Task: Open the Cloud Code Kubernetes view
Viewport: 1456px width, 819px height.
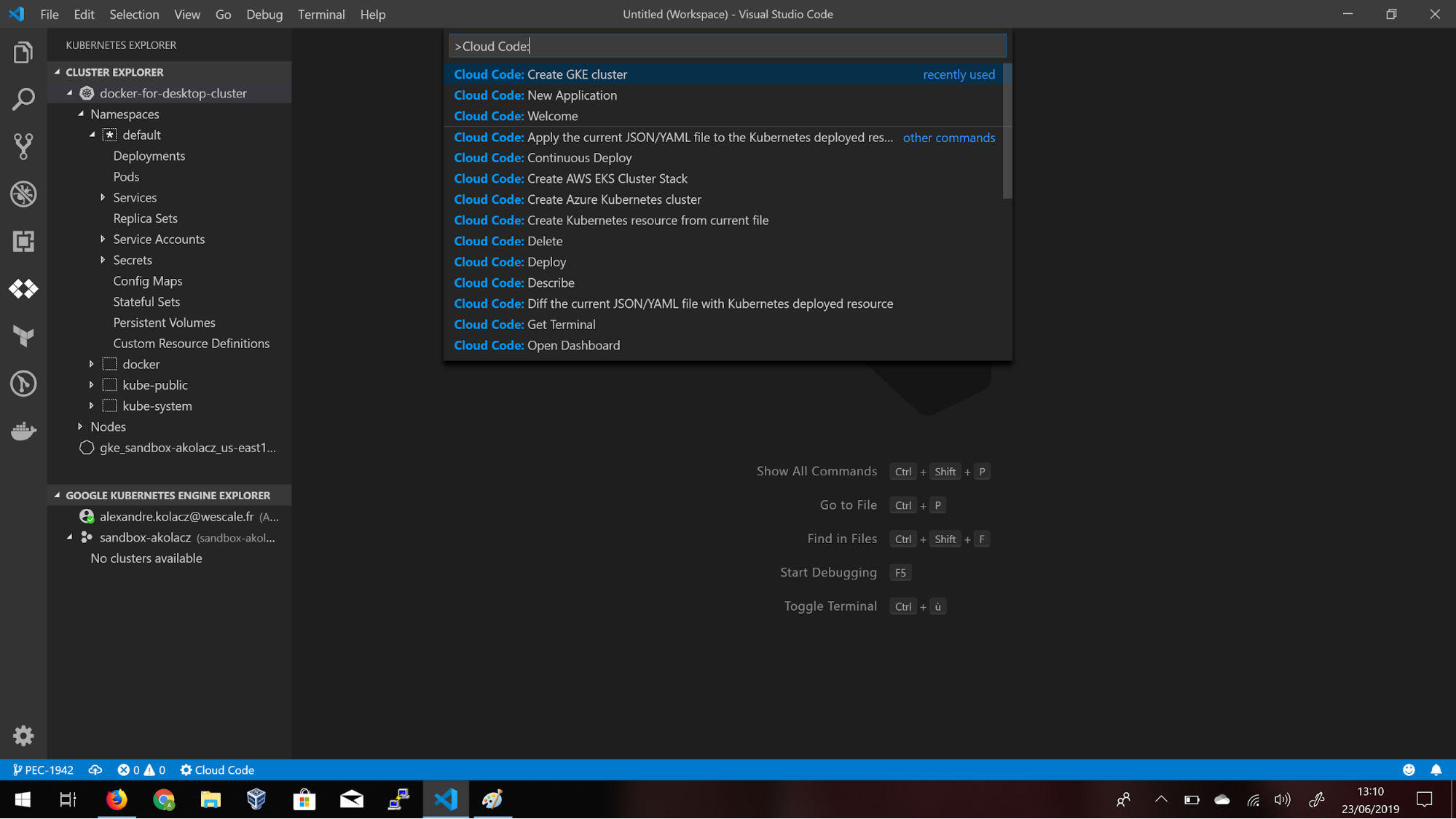Action: (x=23, y=289)
